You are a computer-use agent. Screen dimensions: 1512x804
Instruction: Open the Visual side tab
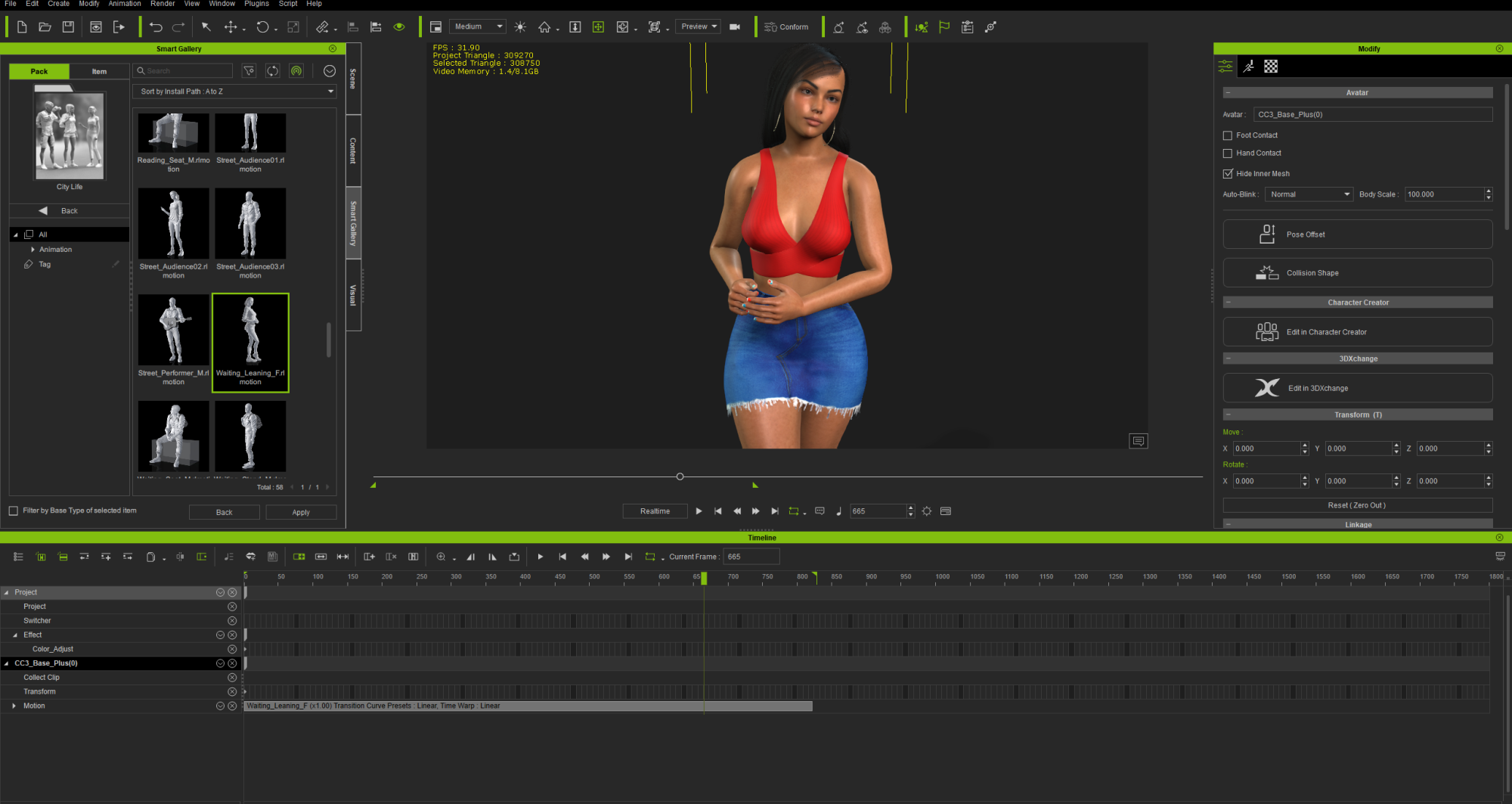click(353, 295)
